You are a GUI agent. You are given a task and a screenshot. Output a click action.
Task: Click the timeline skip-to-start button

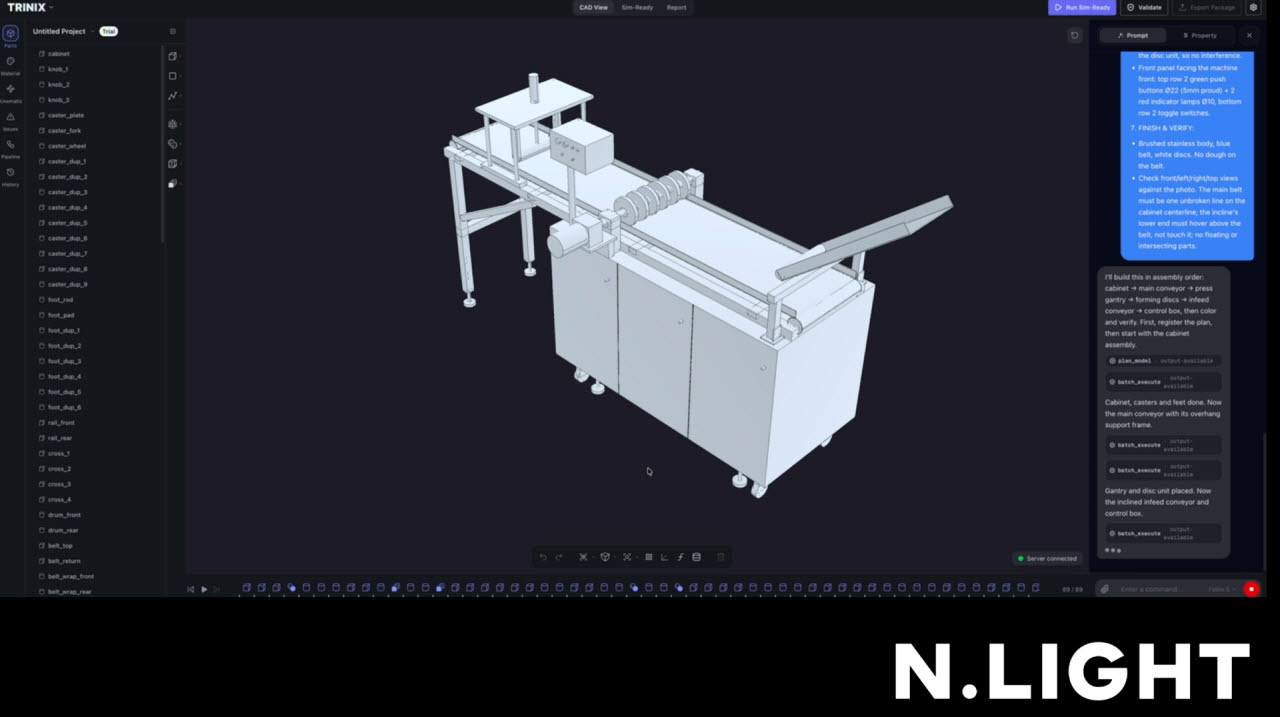pos(191,589)
